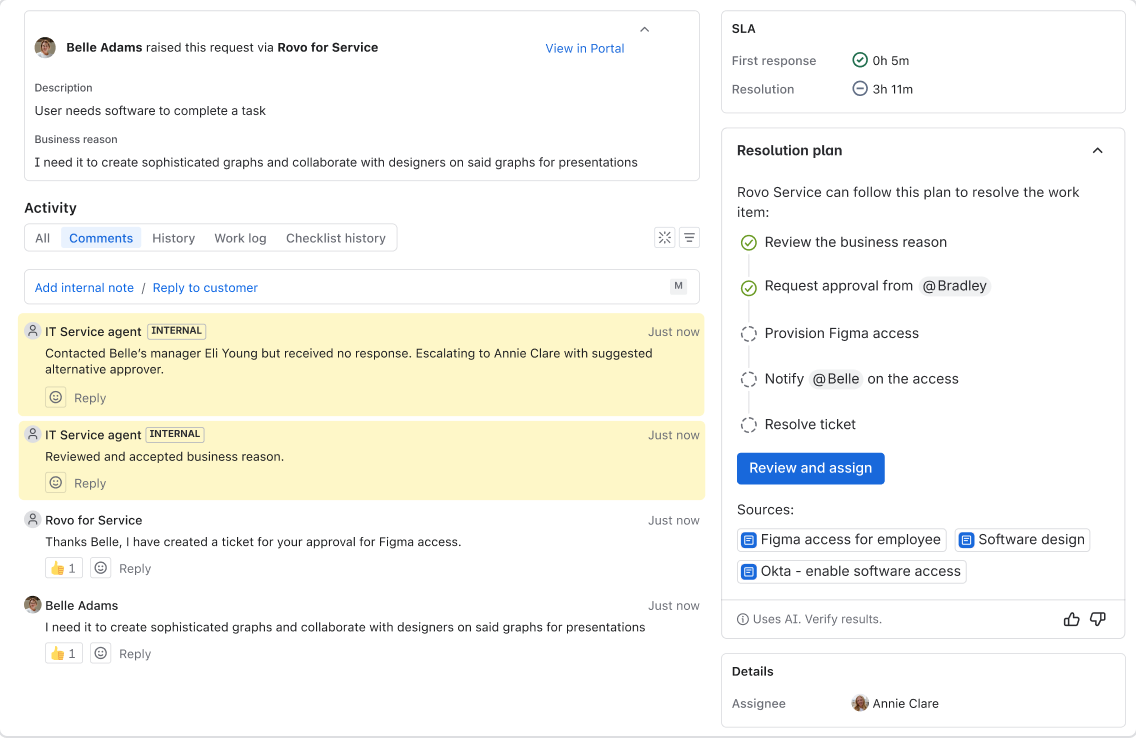Click the Annie Clare assignee avatar
Screen dimensions: 1136x738
(x=860, y=703)
